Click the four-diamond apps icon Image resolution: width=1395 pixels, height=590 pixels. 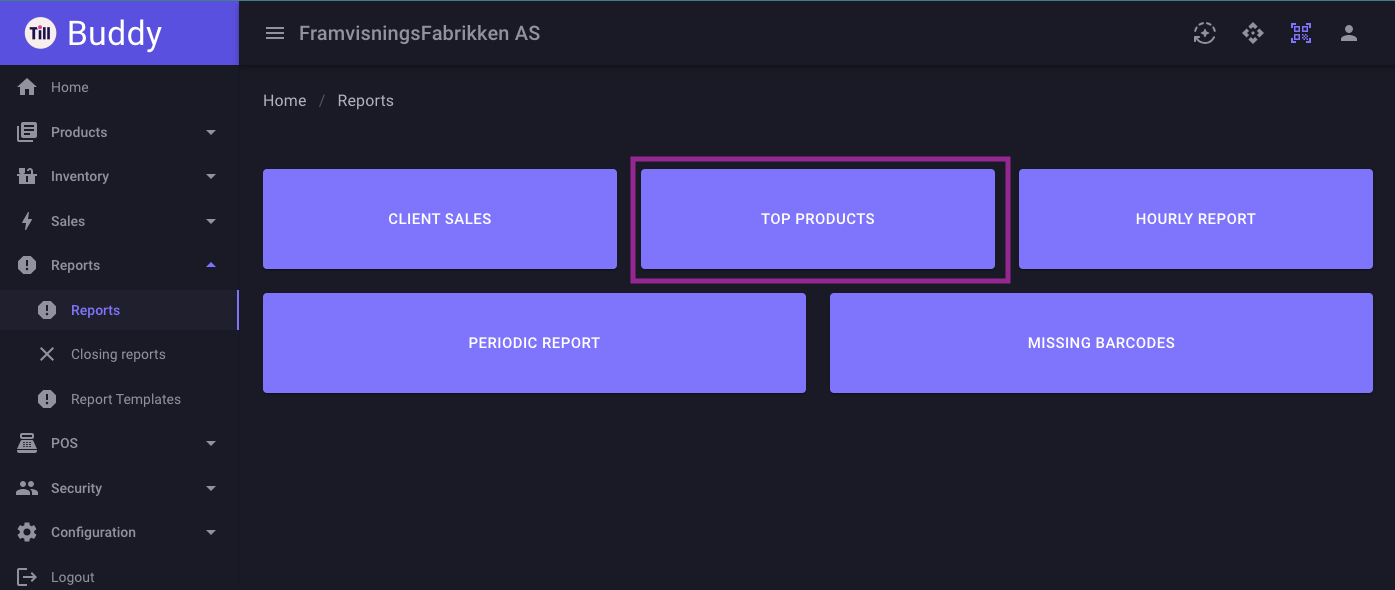point(1253,33)
